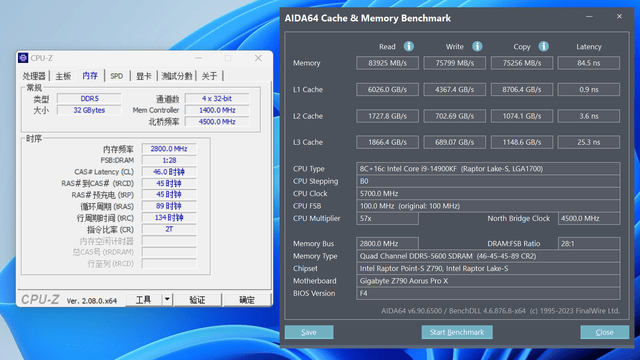The width and height of the screenshot is (640, 360).
Task: Click L1 Cache Copy value 8706.4 GB/s
Action: (522, 89)
